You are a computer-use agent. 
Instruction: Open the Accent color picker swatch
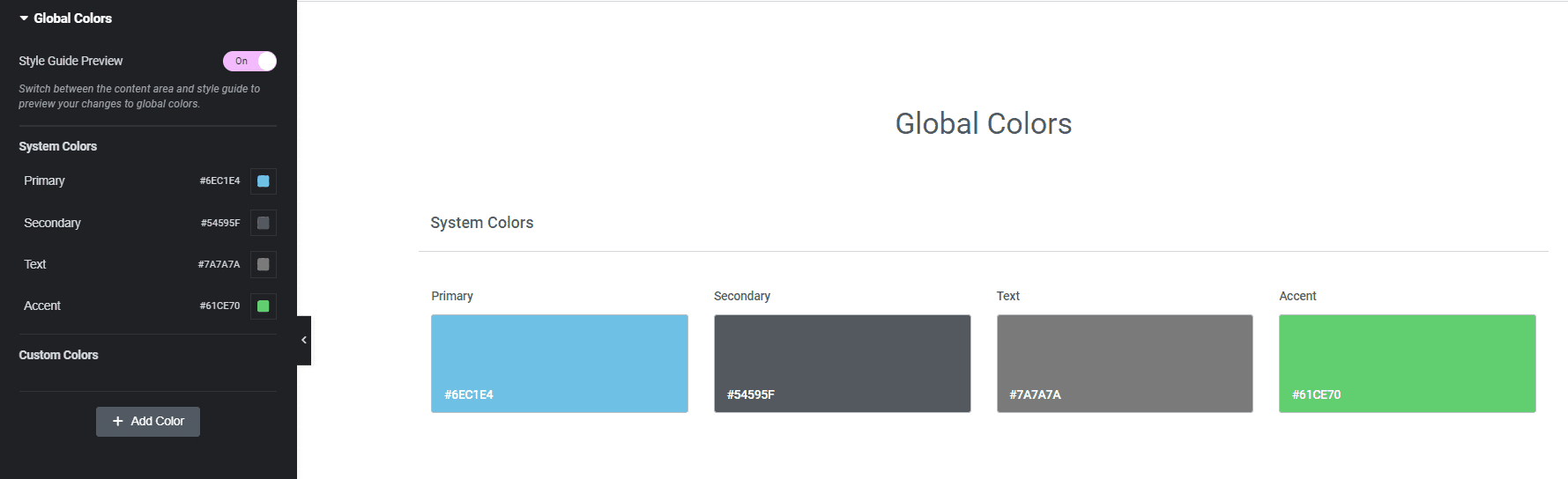263,306
